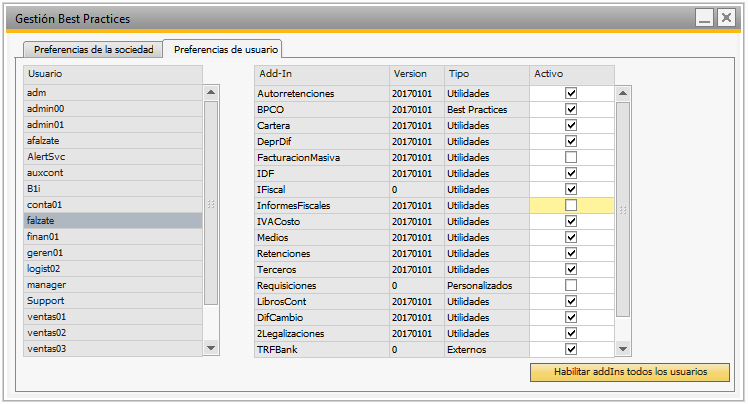
Task: Uncheck Activo for Autorretenciones add-in
Action: (571, 93)
